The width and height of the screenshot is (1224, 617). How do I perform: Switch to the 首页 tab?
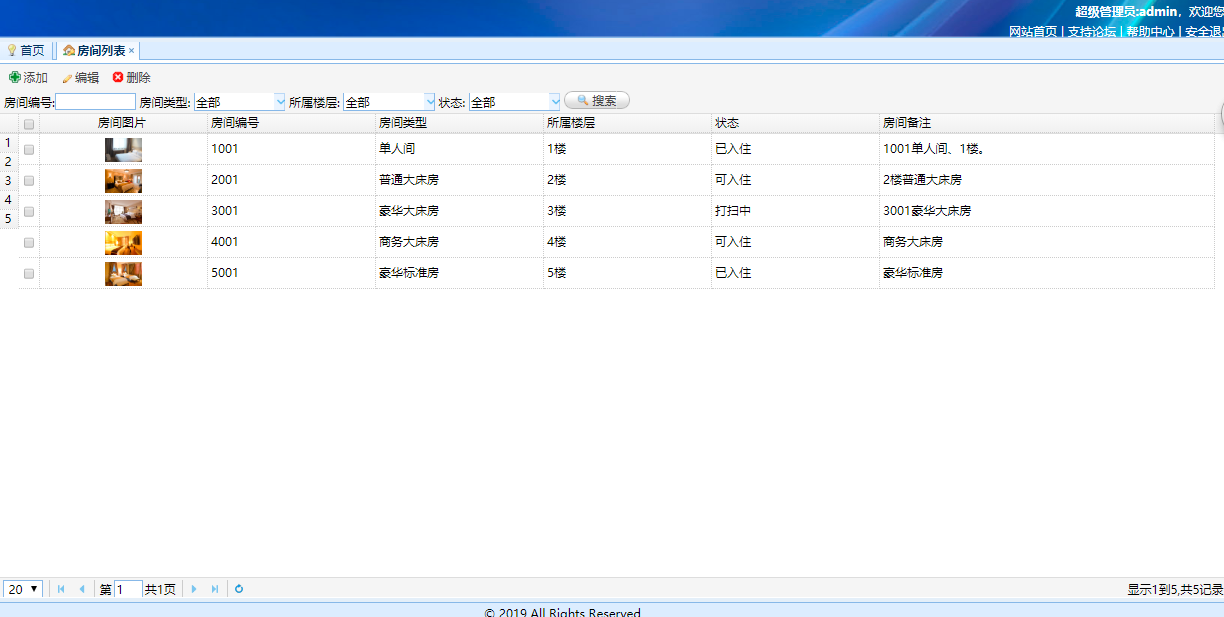pyautogui.click(x=26, y=50)
